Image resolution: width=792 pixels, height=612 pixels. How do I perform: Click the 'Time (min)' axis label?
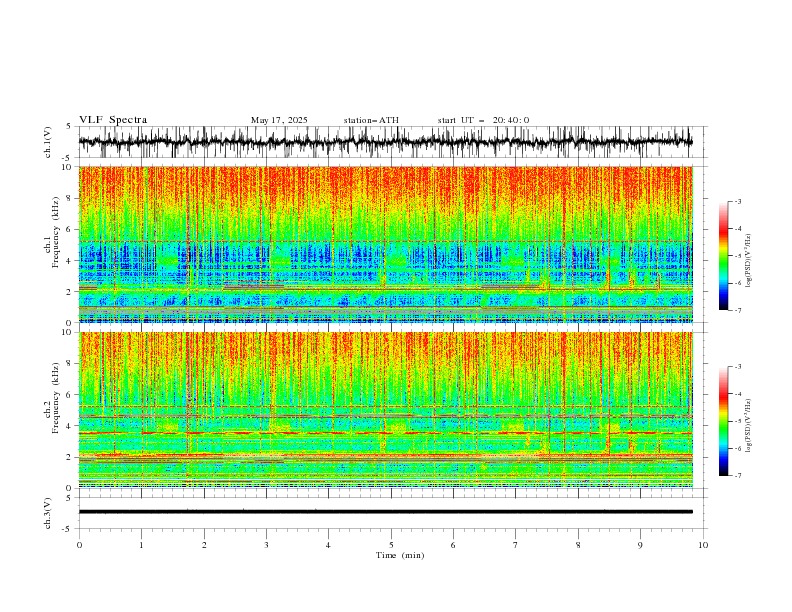tap(400, 555)
